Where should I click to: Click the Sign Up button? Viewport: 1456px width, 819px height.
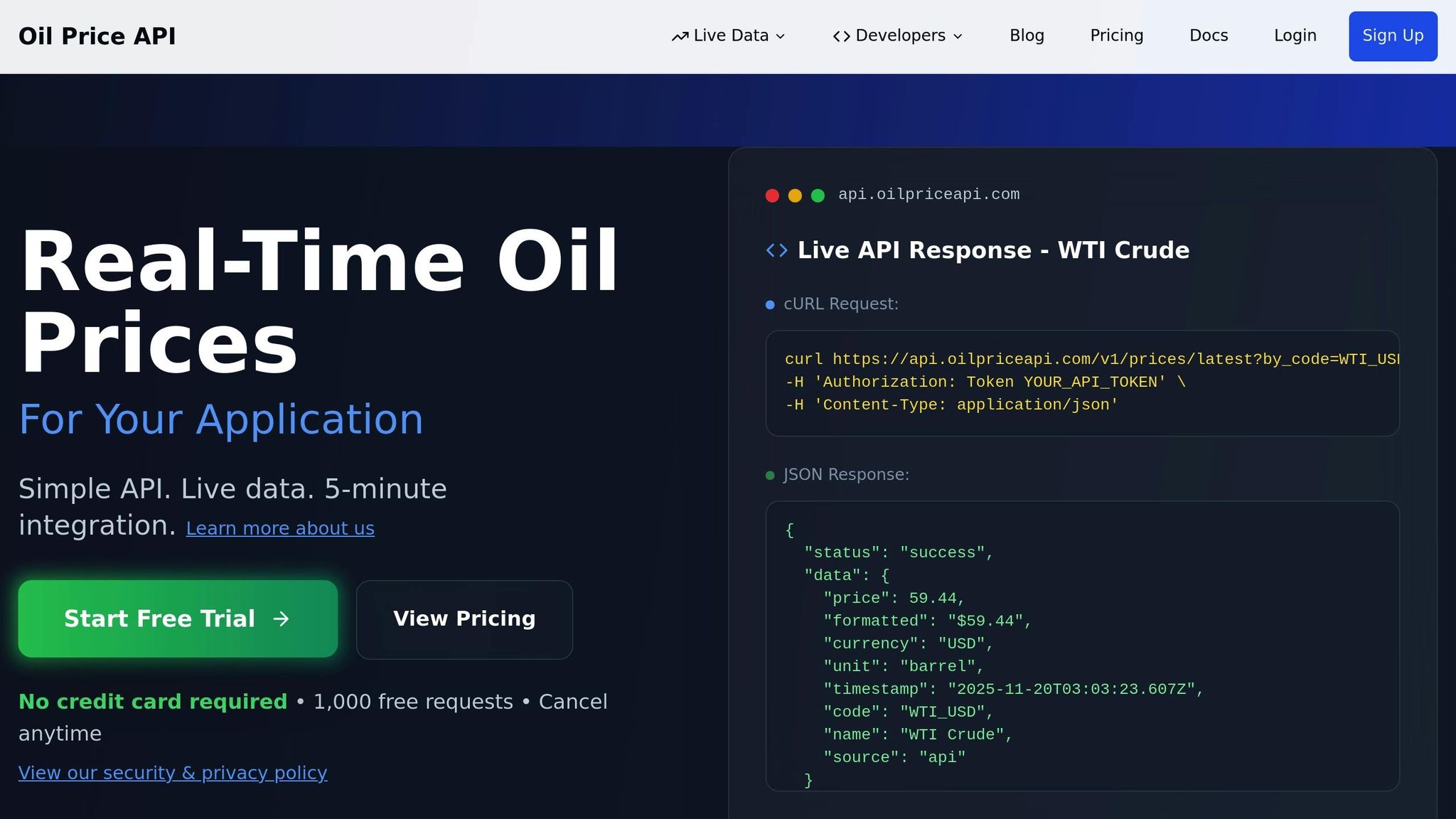(x=1393, y=36)
